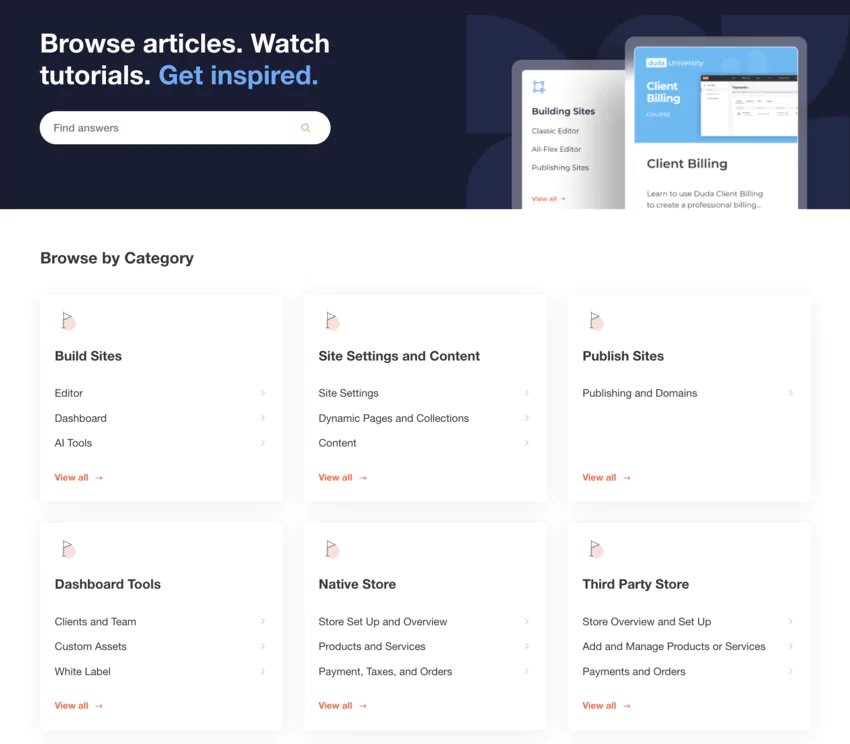This screenshot has width=850, height=744.
Task: Open Payment, Taxes, and Orders link
Action: point(385,671)
